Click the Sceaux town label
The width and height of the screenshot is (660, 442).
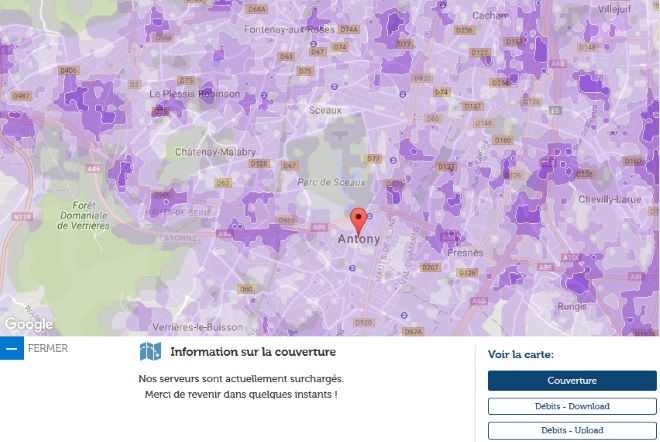(x=325, y=110)
